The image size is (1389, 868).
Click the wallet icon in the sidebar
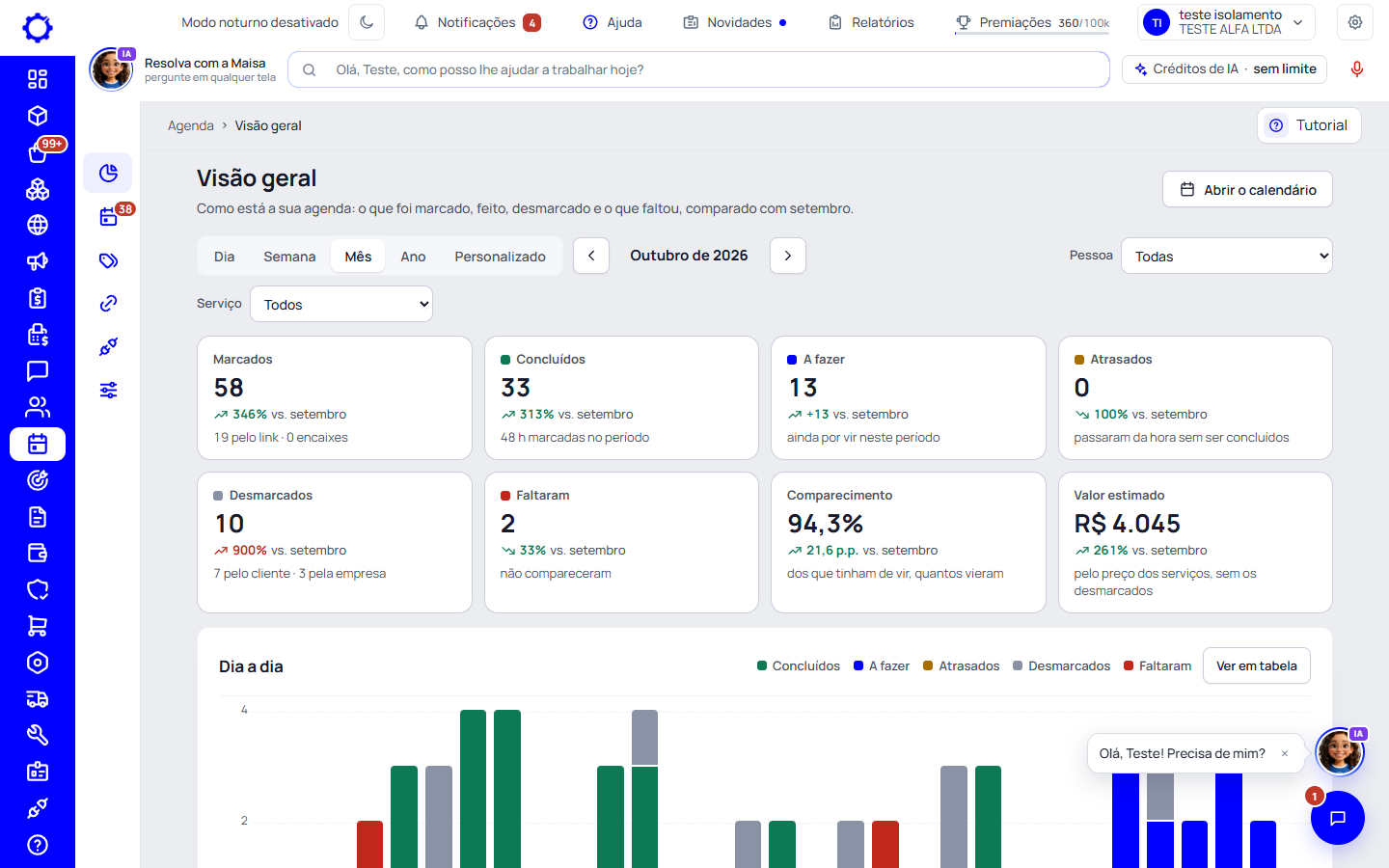pos(38,553)
